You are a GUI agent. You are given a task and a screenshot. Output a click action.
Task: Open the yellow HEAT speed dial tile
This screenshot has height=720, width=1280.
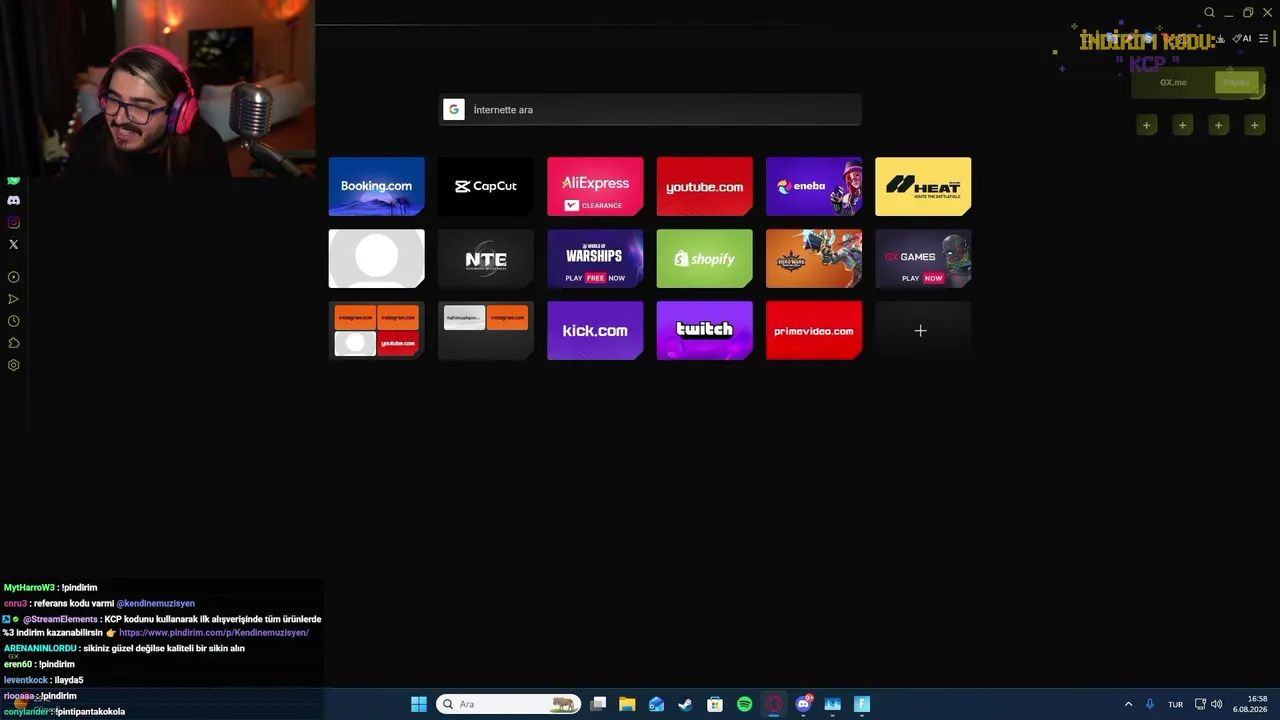pos(923,186)
